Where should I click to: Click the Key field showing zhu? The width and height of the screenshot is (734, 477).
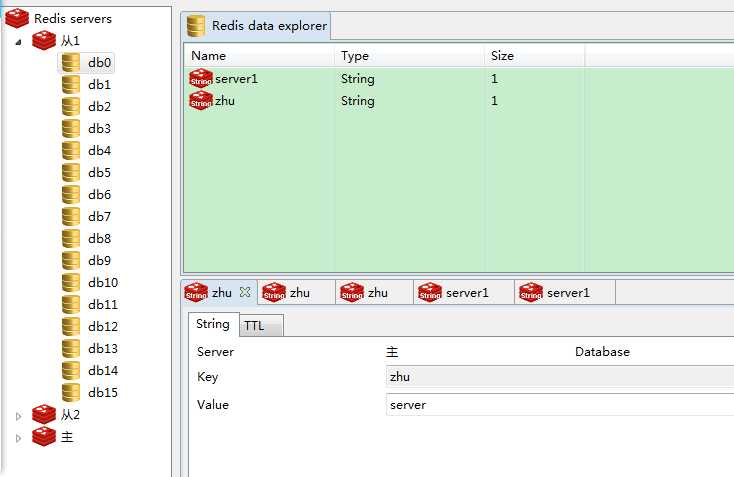pyautogui.click(x=560, y=377)
